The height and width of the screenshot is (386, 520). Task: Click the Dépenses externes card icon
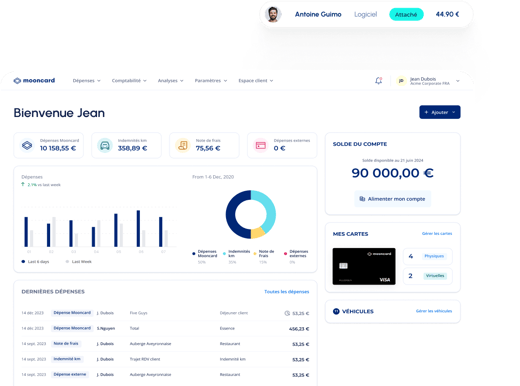[x=261, y=145]
